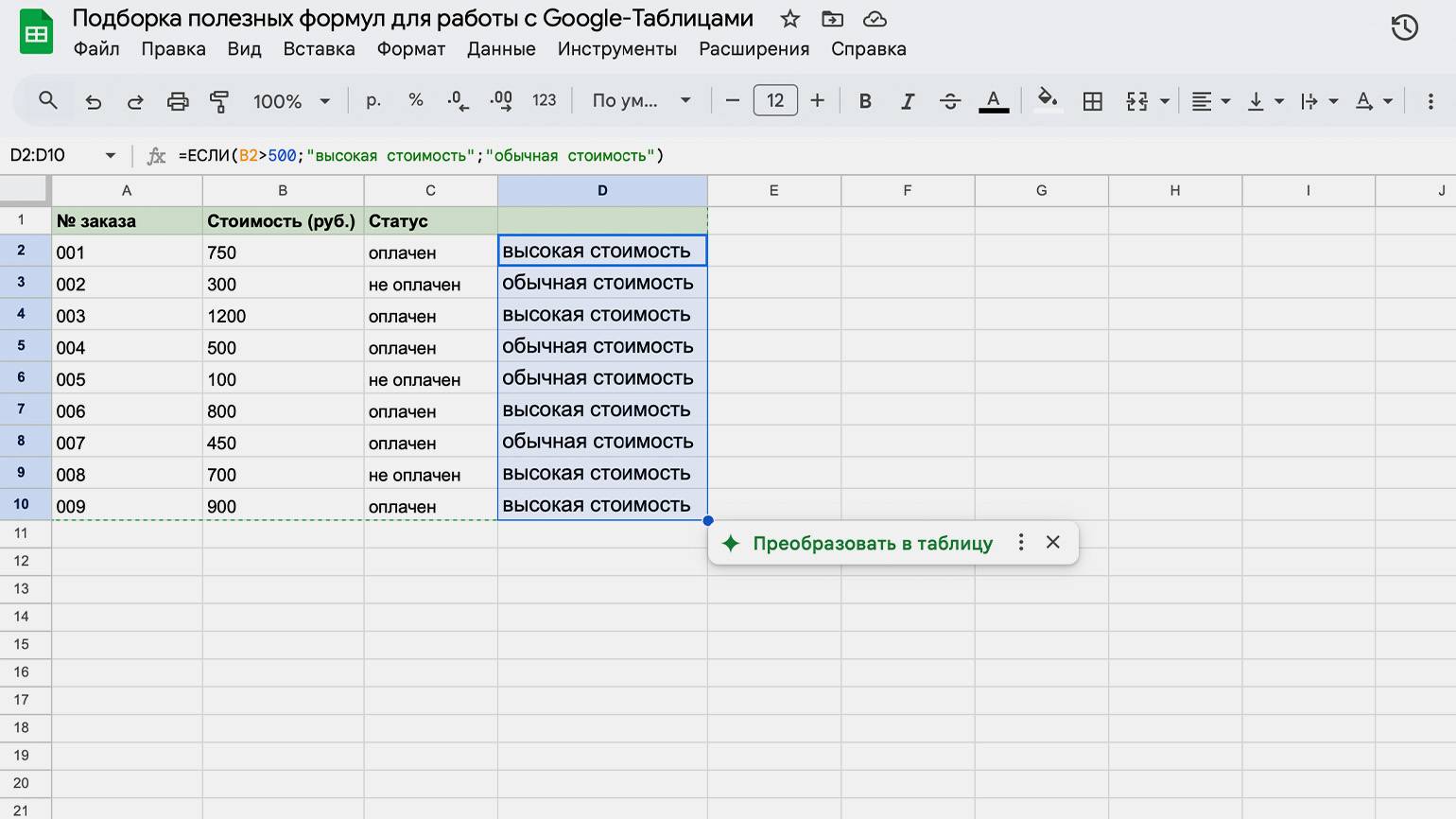Select cell D2 высокая стоимость
This screenshot has height=819, width=1456.
click(602, 251)
